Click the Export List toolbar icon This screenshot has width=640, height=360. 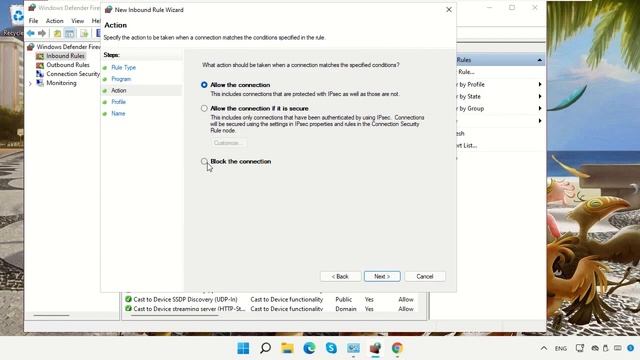click(x=84, y=33)
